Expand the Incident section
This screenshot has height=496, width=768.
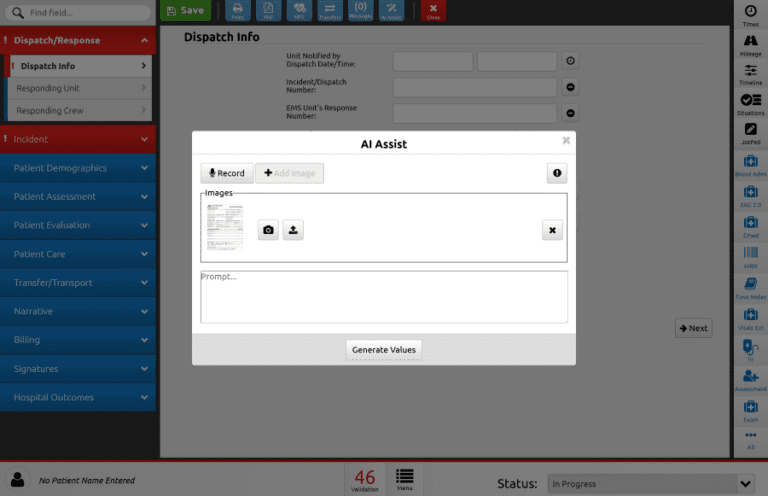(78, 139)
